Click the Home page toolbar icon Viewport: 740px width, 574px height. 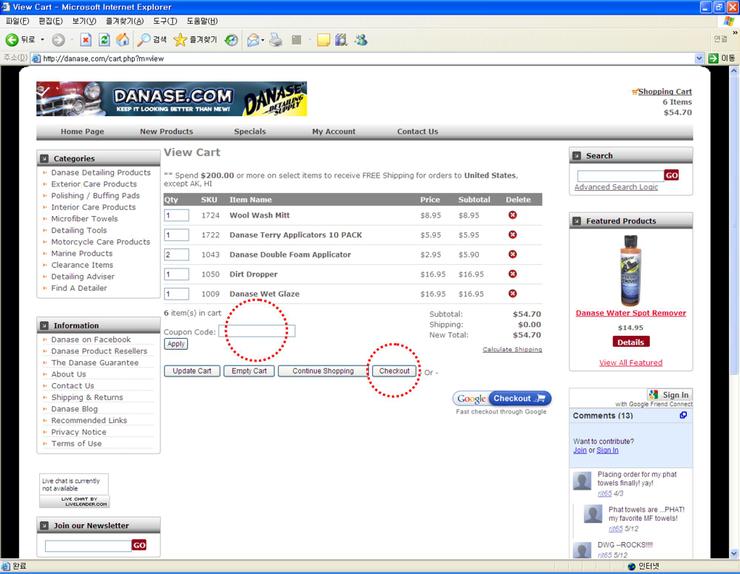tap(123, 40)
